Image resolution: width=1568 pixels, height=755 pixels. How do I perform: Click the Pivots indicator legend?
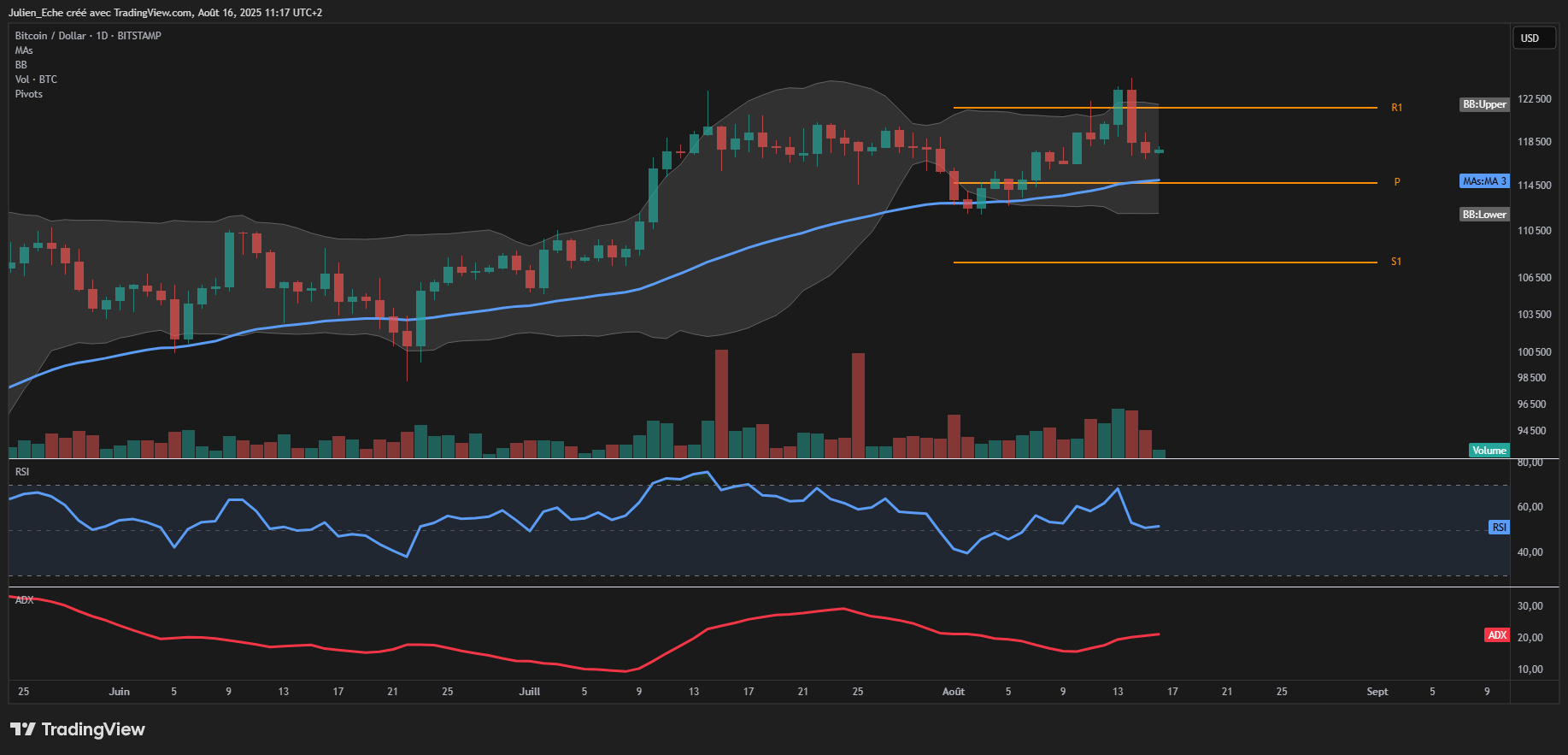pos(28,94)
